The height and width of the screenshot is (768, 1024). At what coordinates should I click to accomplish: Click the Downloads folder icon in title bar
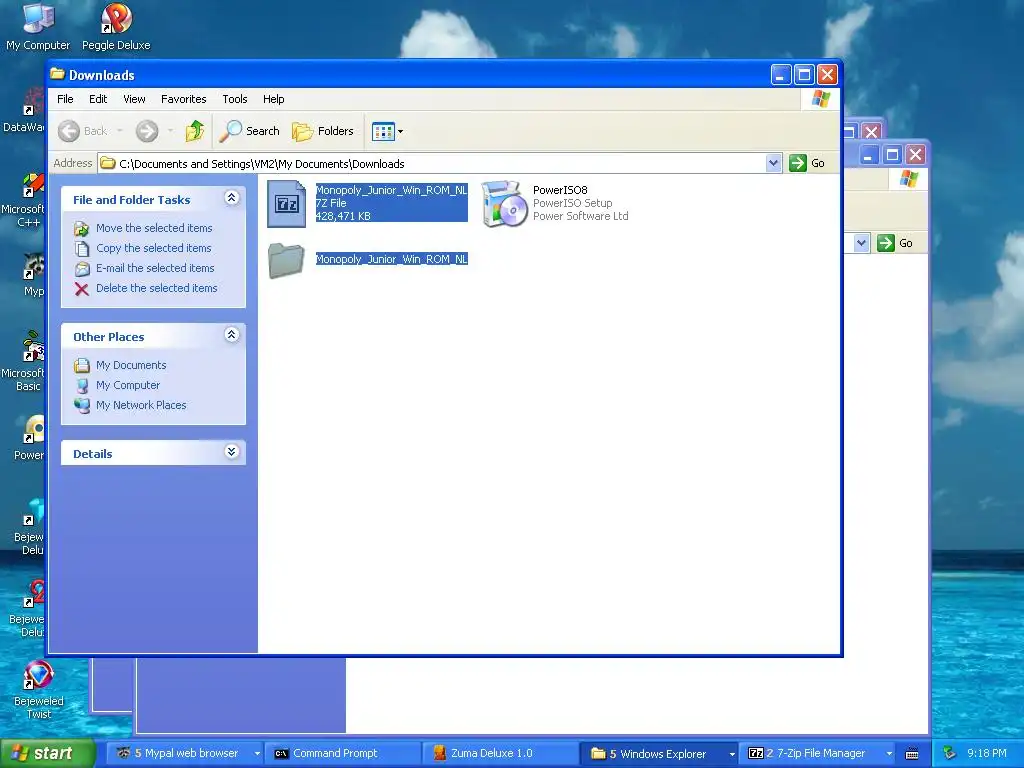click(57, 74)
